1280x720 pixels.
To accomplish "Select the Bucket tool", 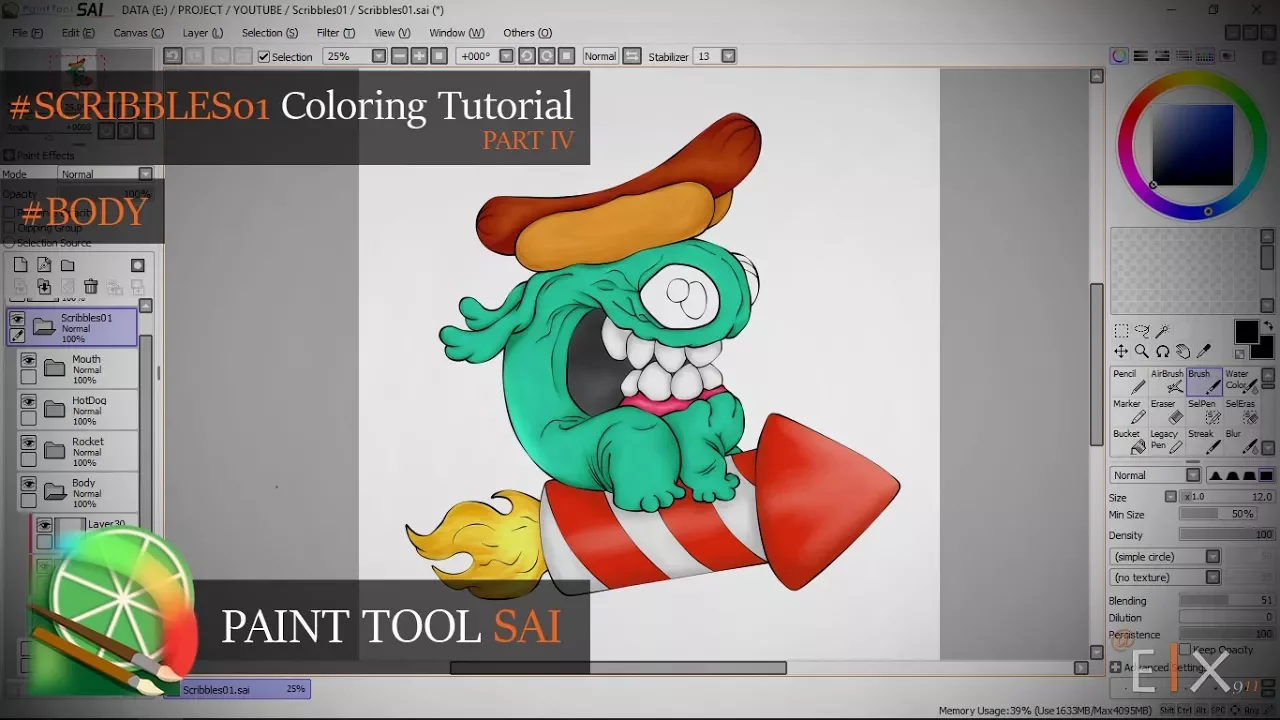I will (1129, 442).
